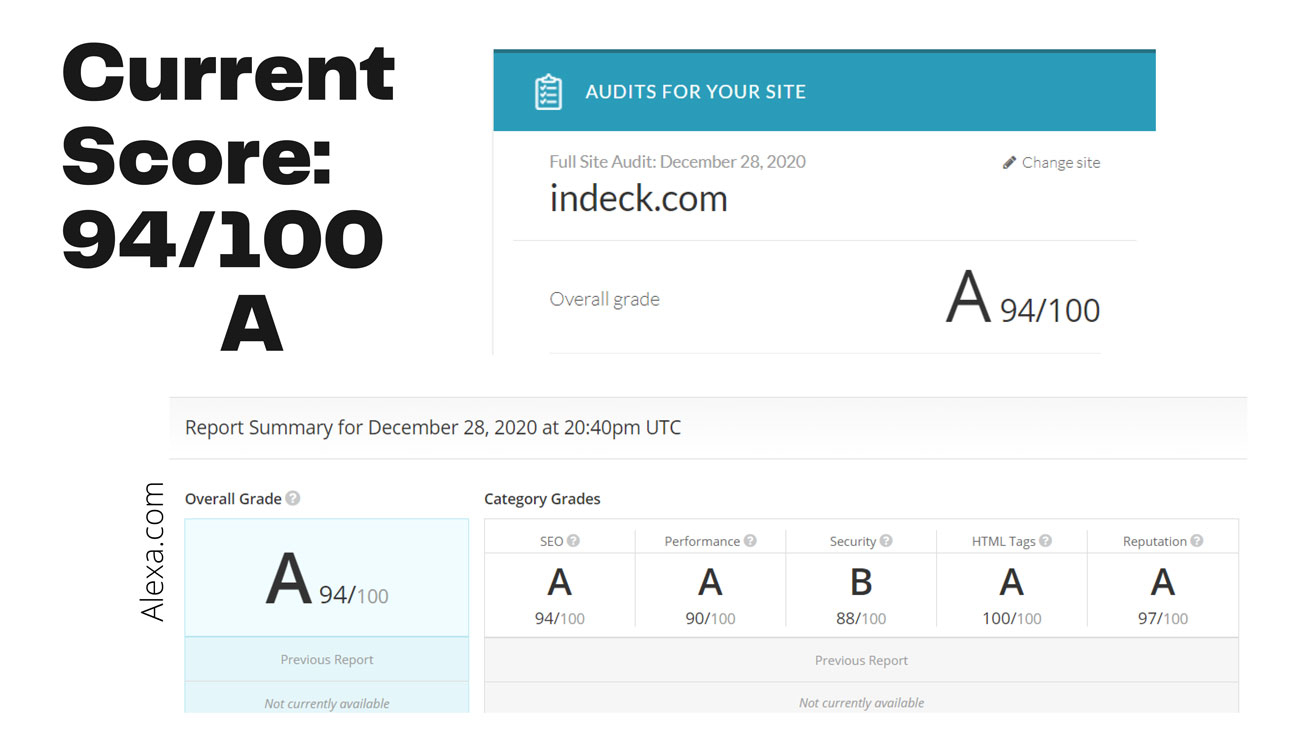Screen dimensions: 1300x731
Task: Click the clipboard checklist icon in audits header
Action: click(548, 91)
